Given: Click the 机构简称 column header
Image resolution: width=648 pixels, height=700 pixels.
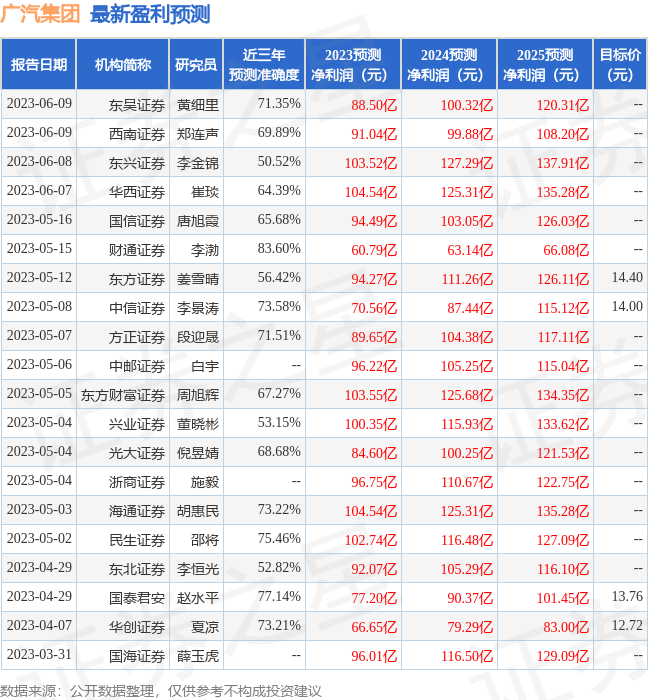Looking at the screenshot, I should tap(123, 65).
